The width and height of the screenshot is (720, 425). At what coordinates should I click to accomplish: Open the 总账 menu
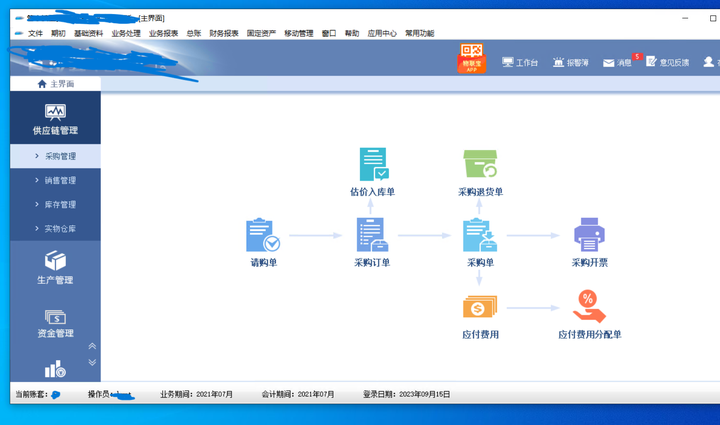(x=194, y=33)
